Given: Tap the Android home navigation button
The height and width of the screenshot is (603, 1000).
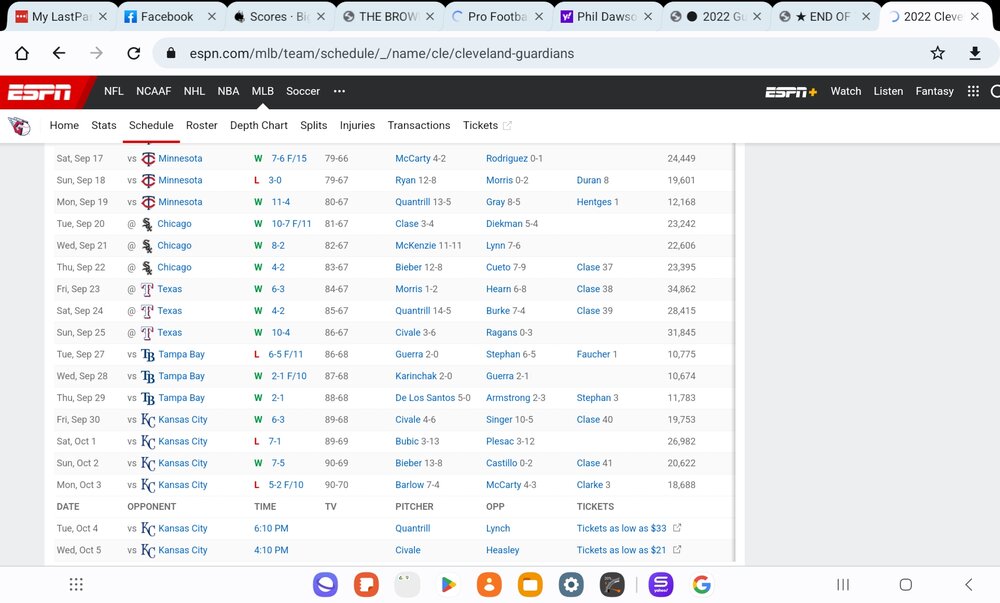Looking at the screenshot, I should coord(906,585).
